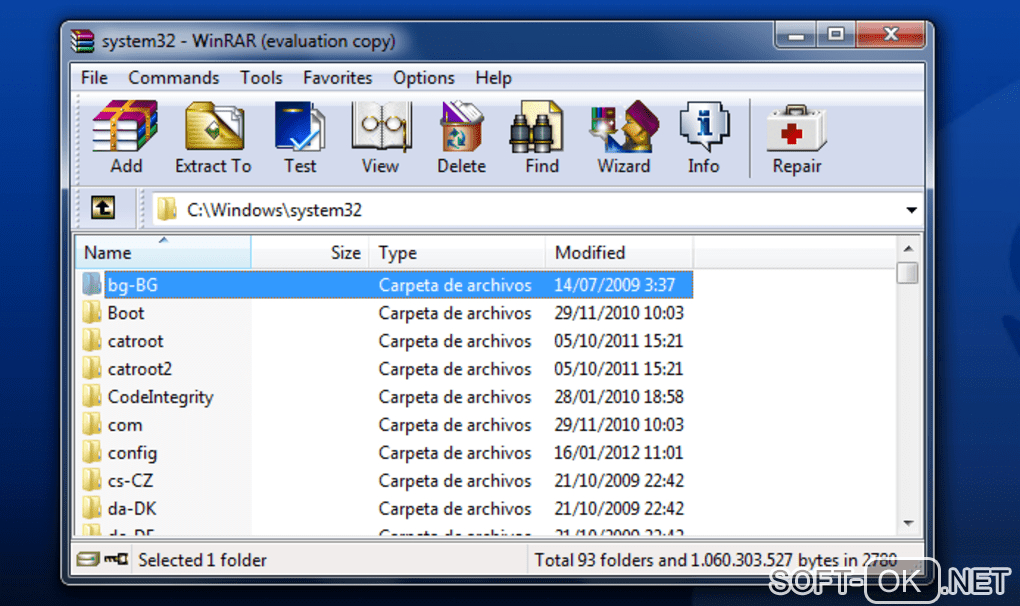Click the cs-CZ folder icon
This screenshot has height=606, width=1020.
pos(92,480)
